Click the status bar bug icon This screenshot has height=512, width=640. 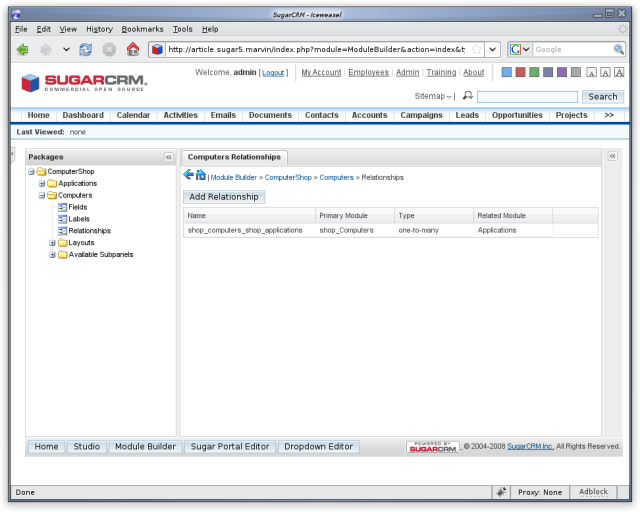[x=501, y=492]
